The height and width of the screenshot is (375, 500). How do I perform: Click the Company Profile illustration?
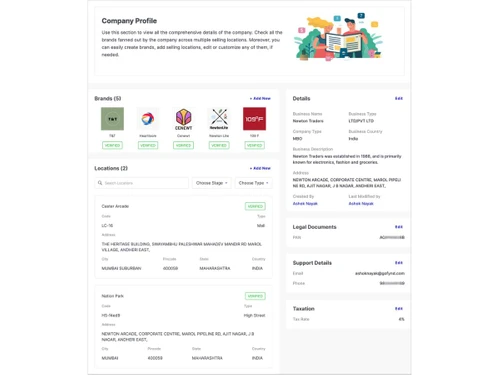(339, 37)
